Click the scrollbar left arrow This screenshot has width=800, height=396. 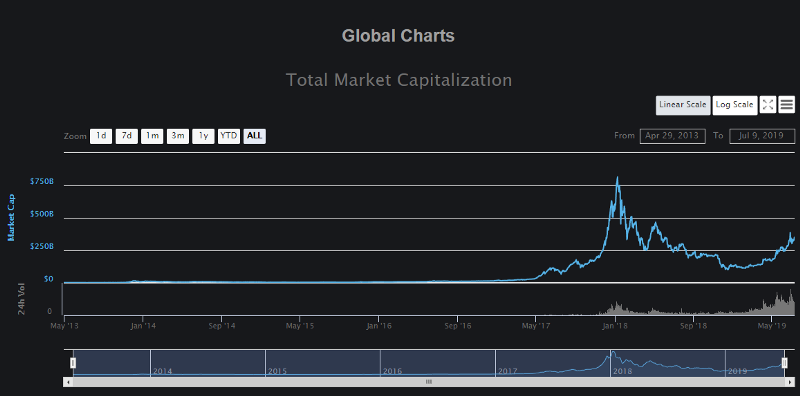pos(66,382)
